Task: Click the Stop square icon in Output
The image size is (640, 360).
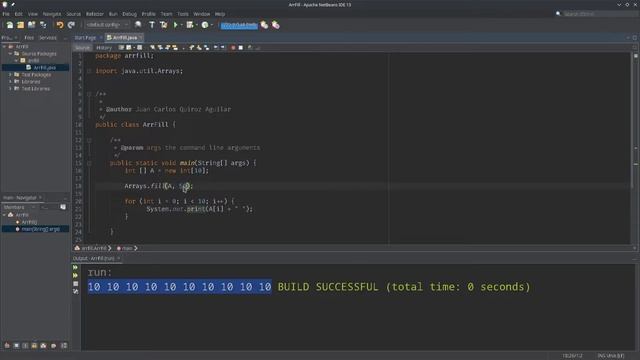Action: point(76,284)
